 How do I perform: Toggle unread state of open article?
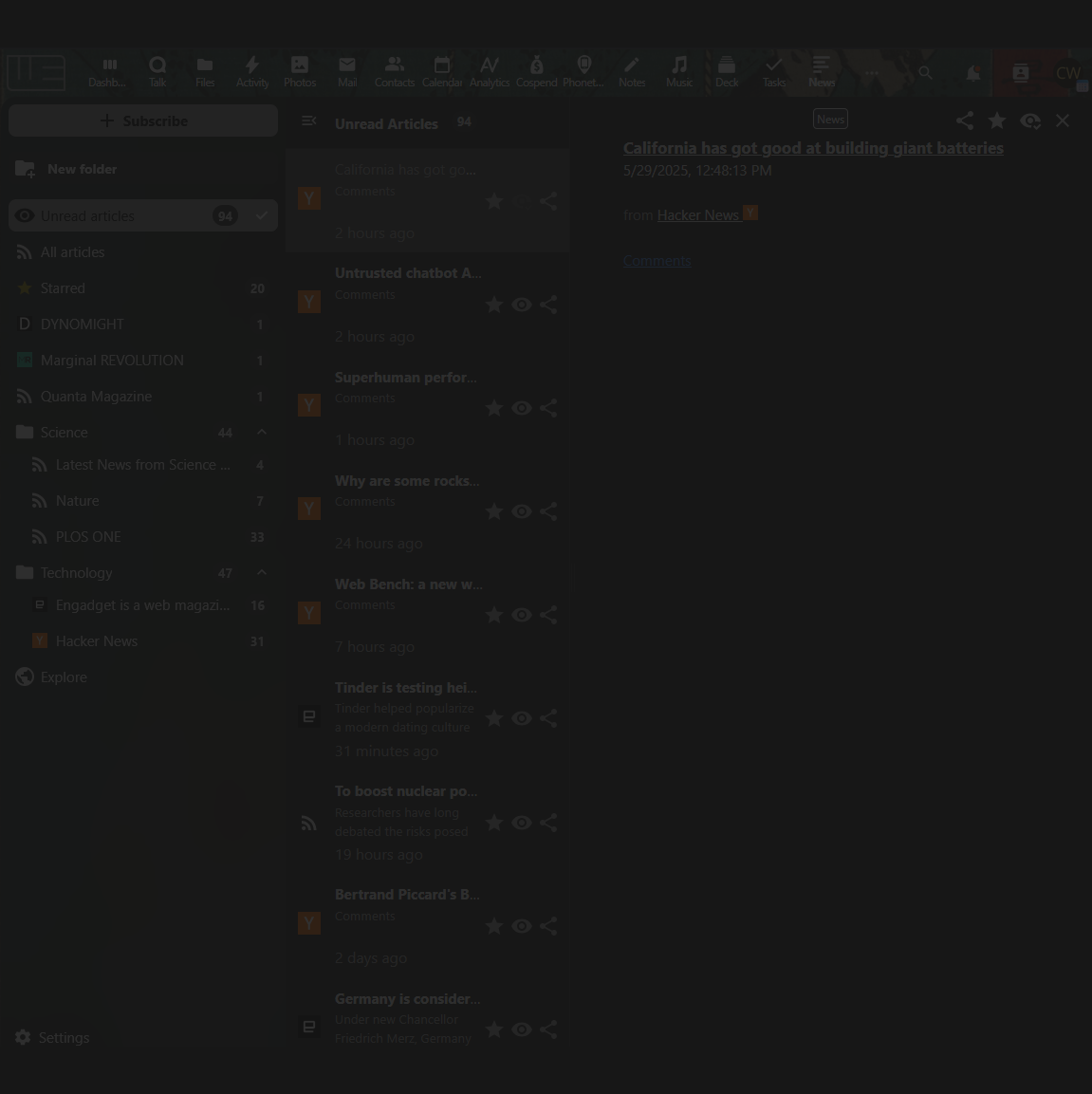pyautogui.click(x=1030, y=121)
